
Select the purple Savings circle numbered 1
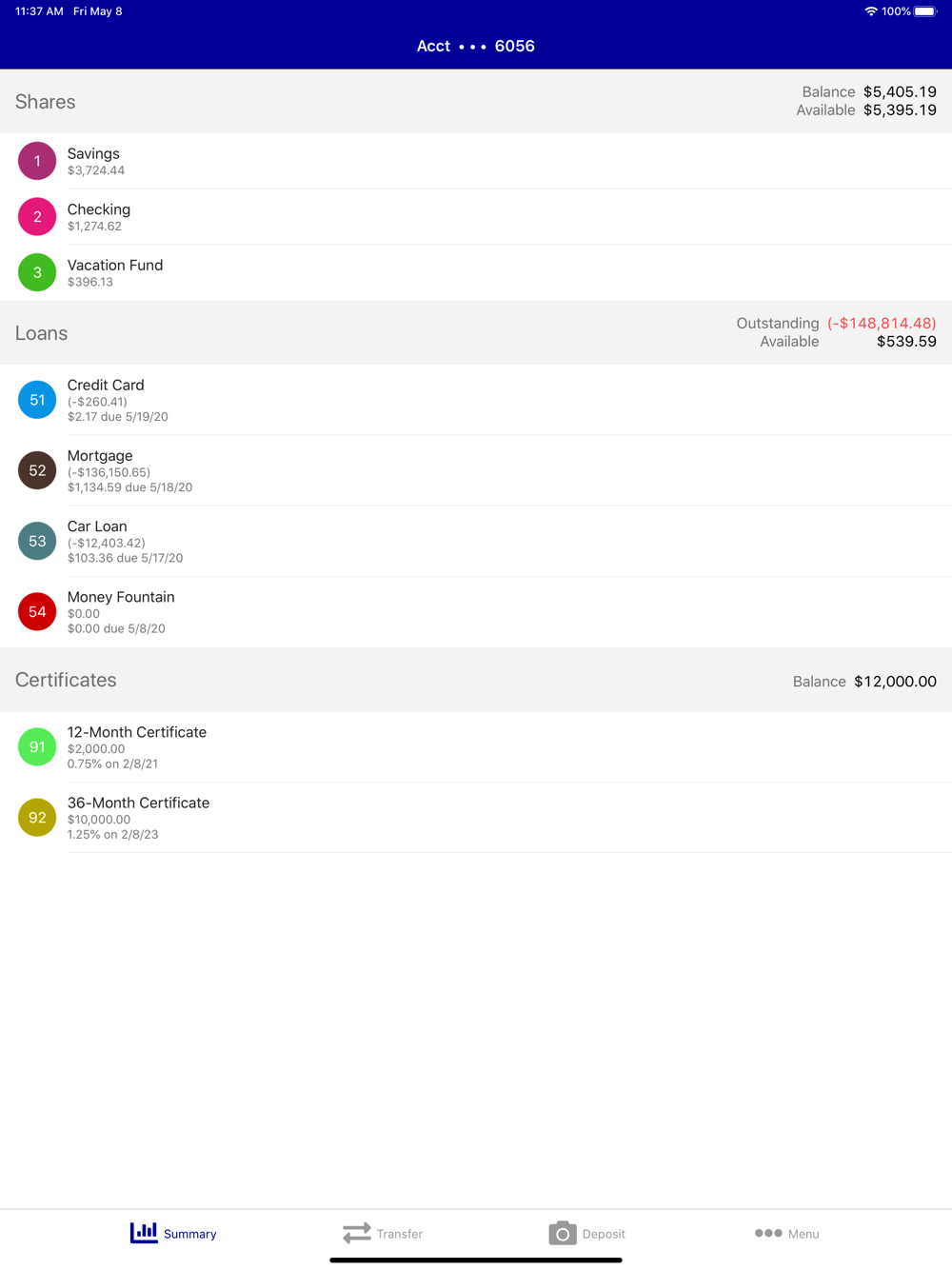(37, 161)
